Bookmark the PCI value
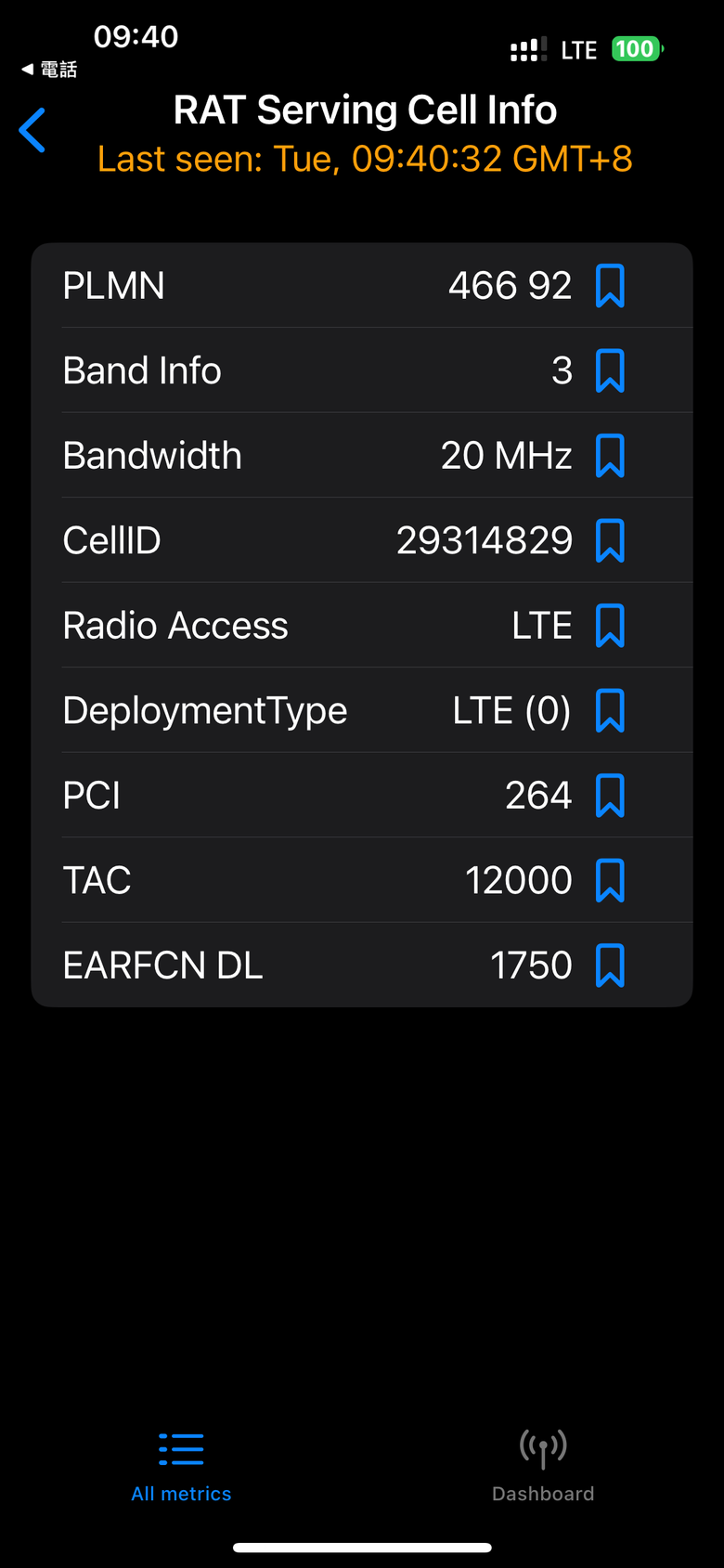Screen dimensions: 724x1568 click(x=610, y=796)
